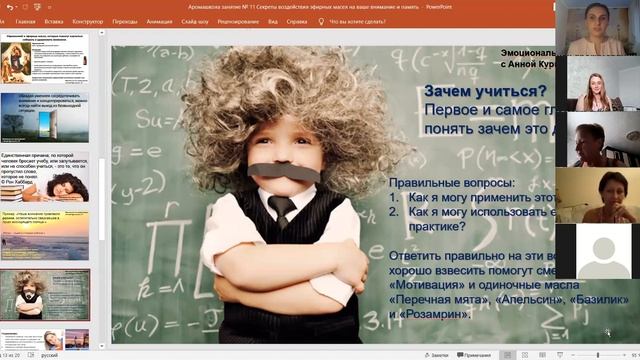Click the slide panel scroll-down arrow
640x360 pixels.
click(102, 347)
